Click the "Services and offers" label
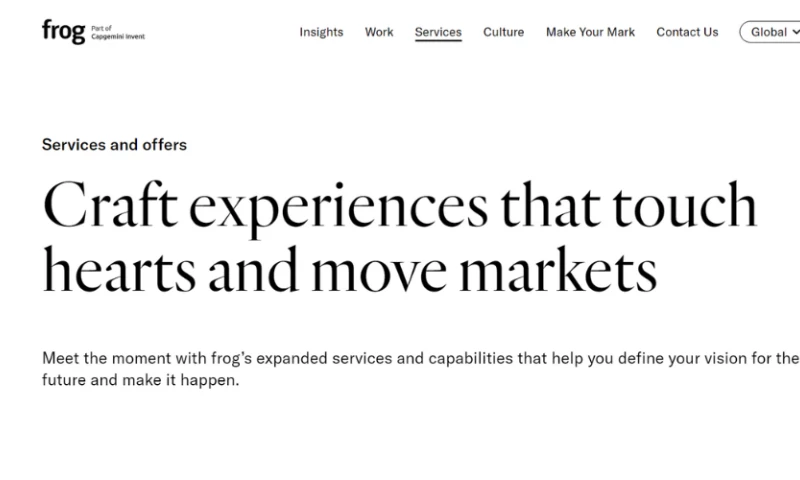The height and width of the screenshot is (480, 800). click(114, 145)
